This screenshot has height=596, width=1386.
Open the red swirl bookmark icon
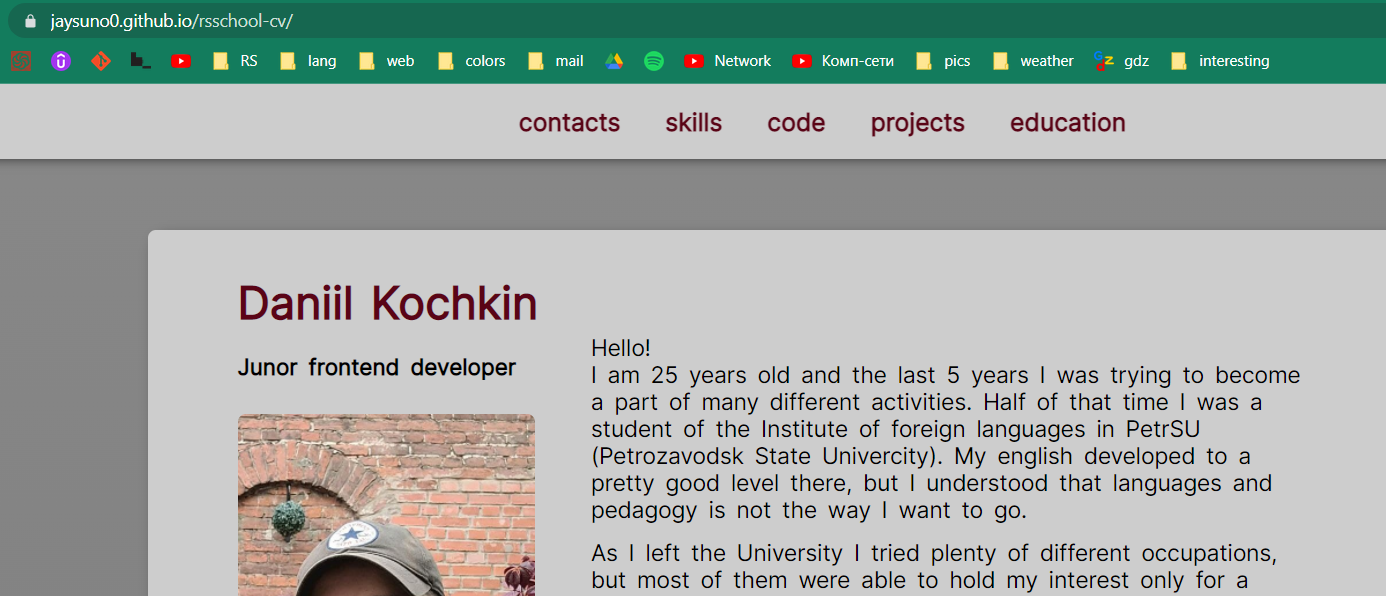pyautogui.click(x=22, y=61)
